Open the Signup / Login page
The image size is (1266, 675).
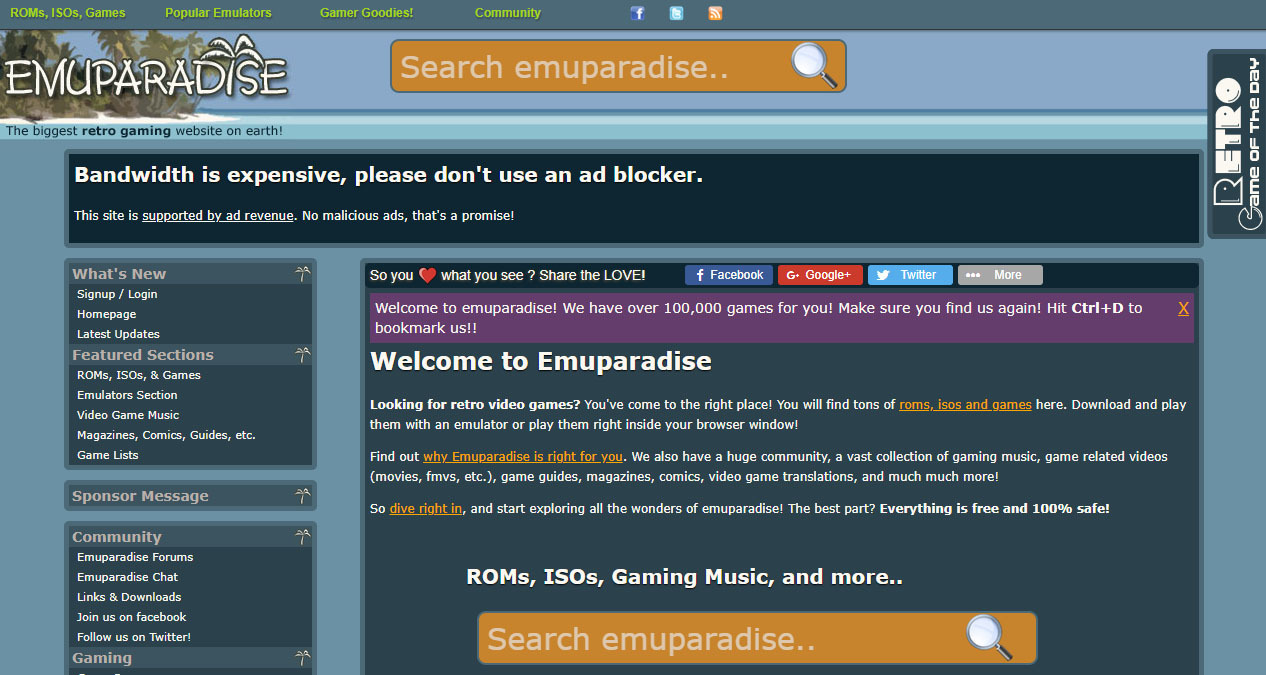click(x=118, y=294)
